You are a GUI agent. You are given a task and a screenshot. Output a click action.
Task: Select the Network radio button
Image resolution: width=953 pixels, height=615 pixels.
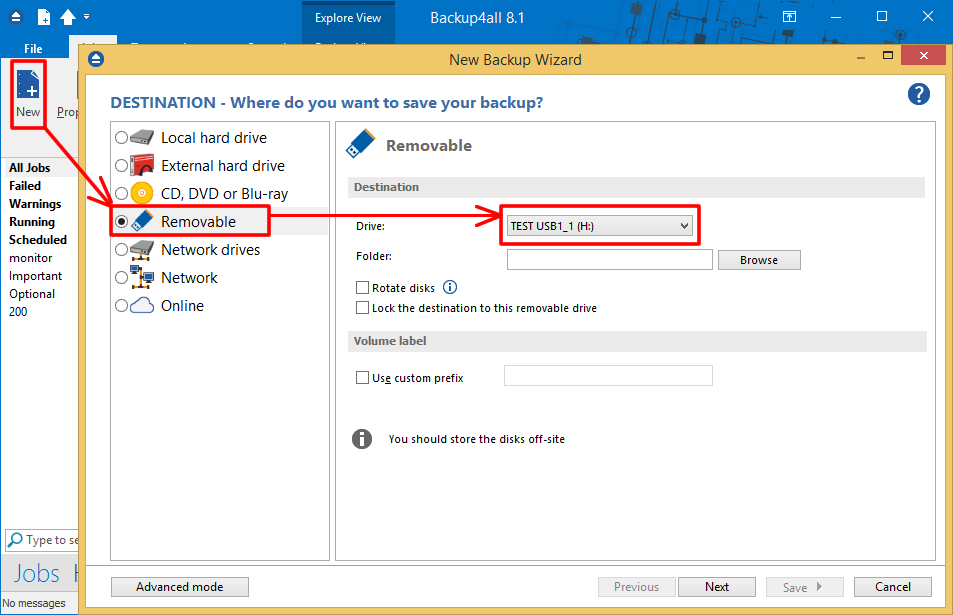pyautogui.click(x=122, y=278)
